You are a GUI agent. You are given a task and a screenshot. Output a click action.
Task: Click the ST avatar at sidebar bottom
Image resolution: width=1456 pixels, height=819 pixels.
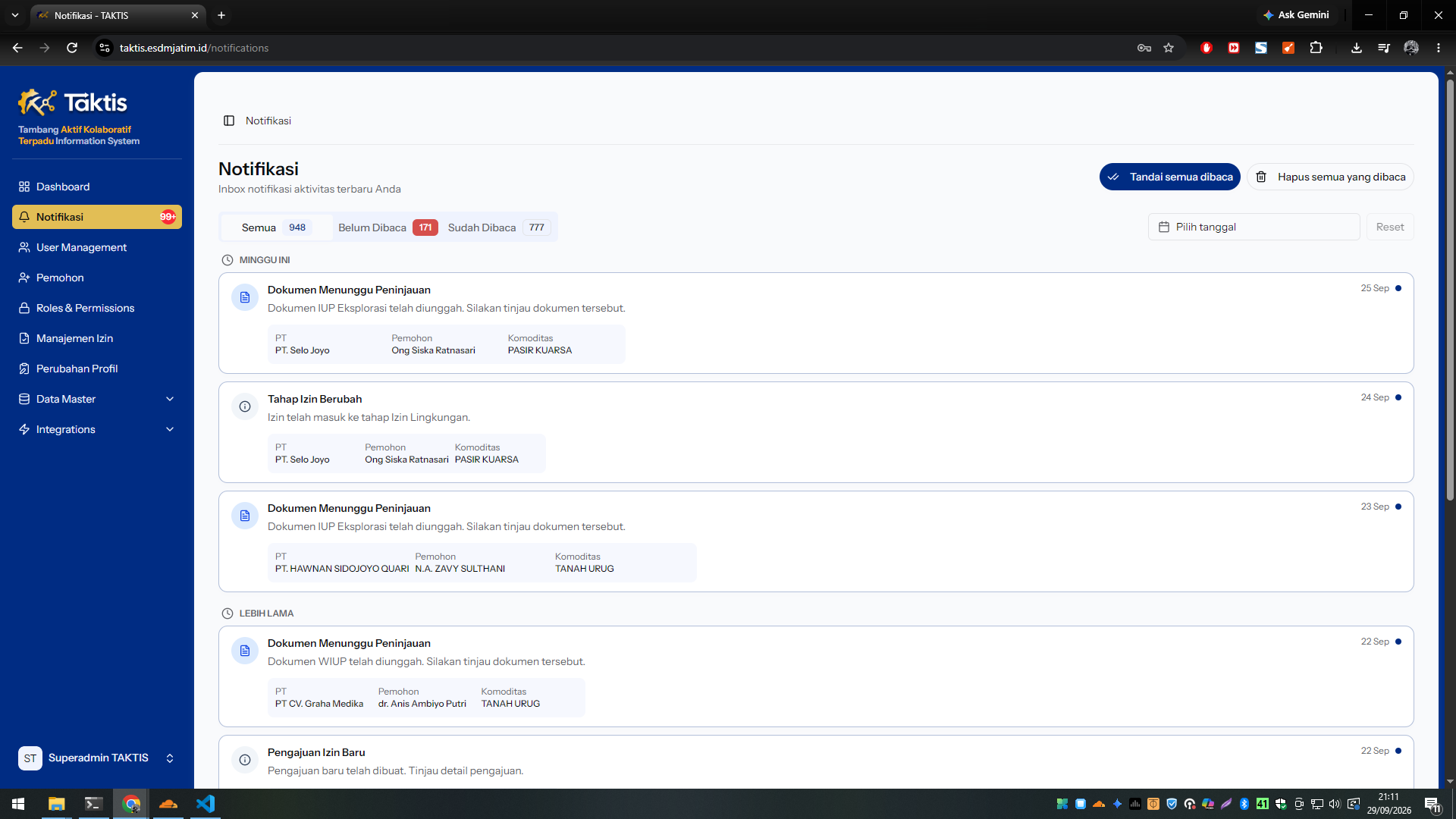(30, 758)
